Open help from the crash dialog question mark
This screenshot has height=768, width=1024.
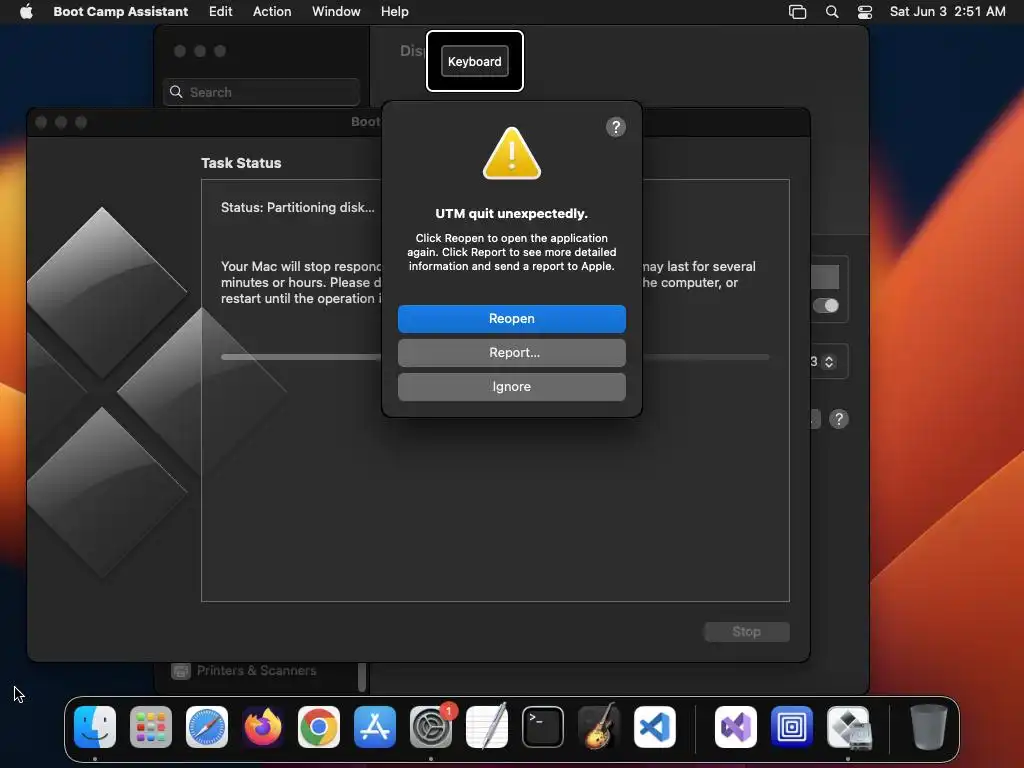pyautogui.click(x=615, y=127)
